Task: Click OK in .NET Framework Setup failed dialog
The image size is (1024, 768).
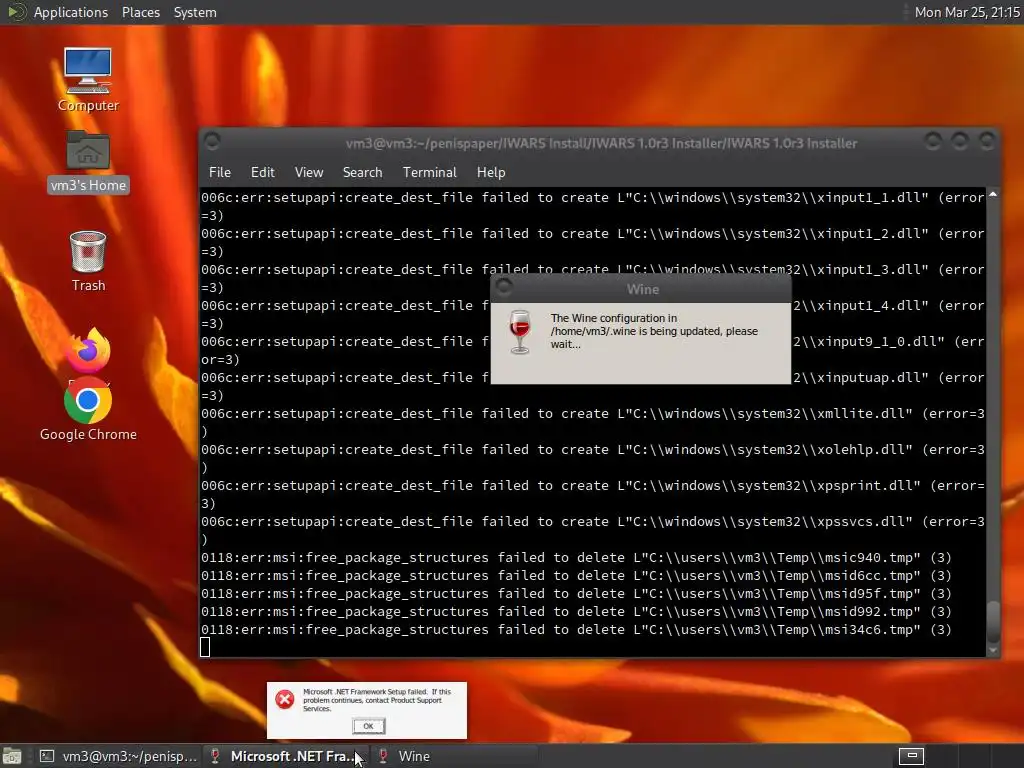Action: (x=368, y=726)
